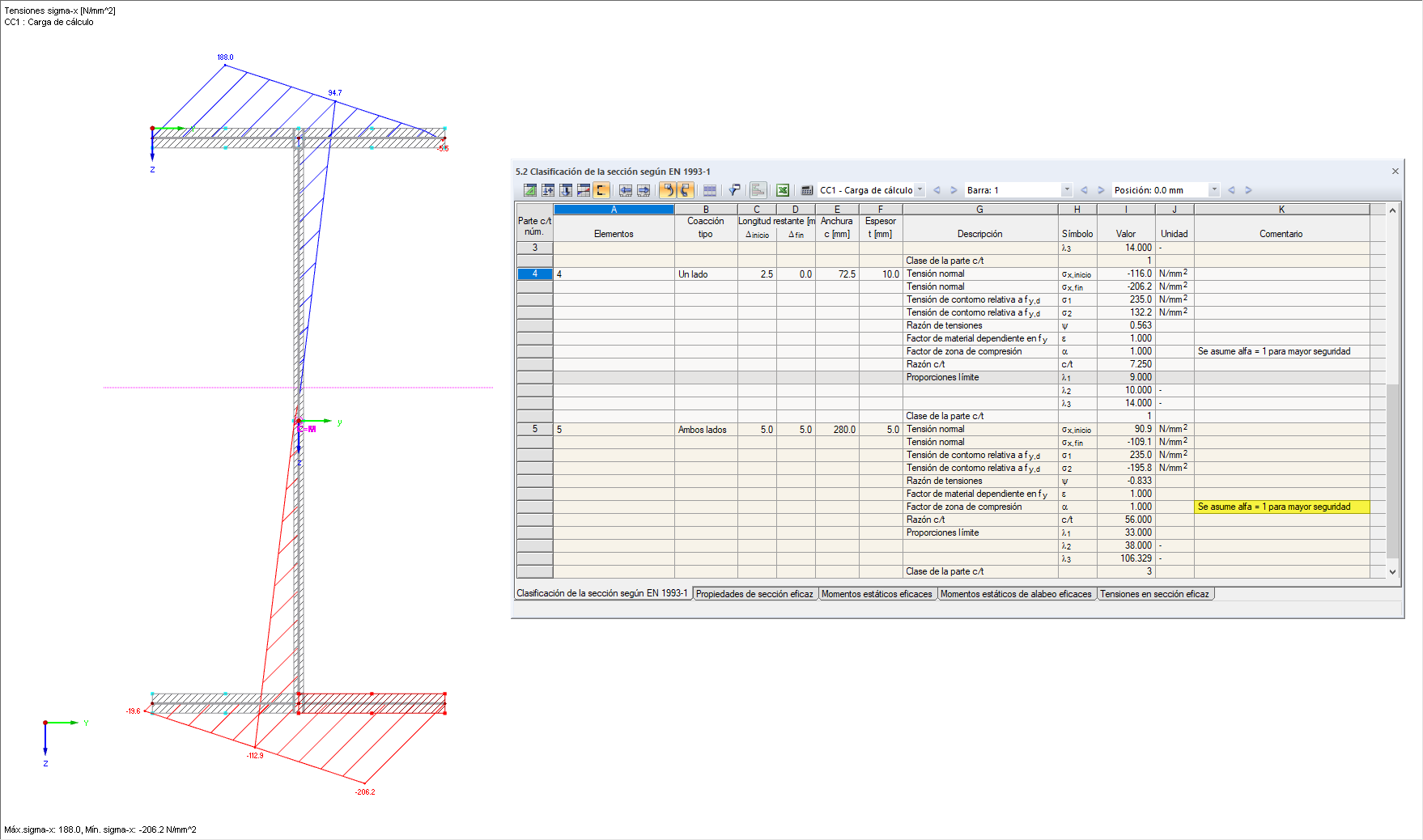1423x840 pixels.
Task: Select previous Barra with left arrow
Action: 1084,190
